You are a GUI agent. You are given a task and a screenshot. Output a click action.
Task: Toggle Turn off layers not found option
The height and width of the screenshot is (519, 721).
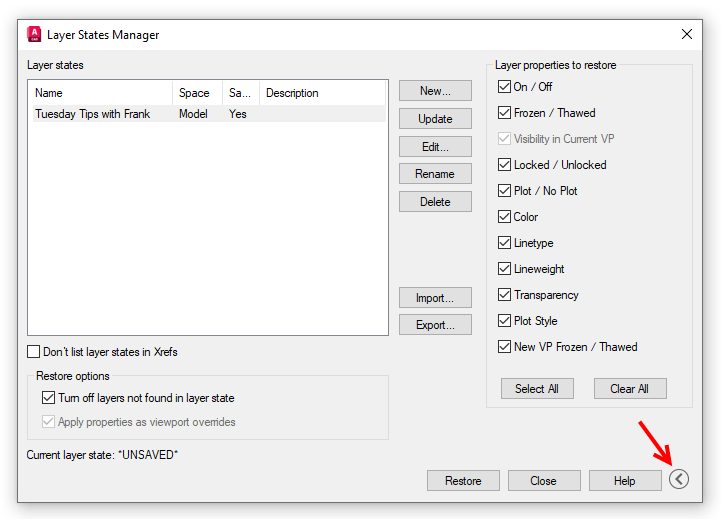49,398
